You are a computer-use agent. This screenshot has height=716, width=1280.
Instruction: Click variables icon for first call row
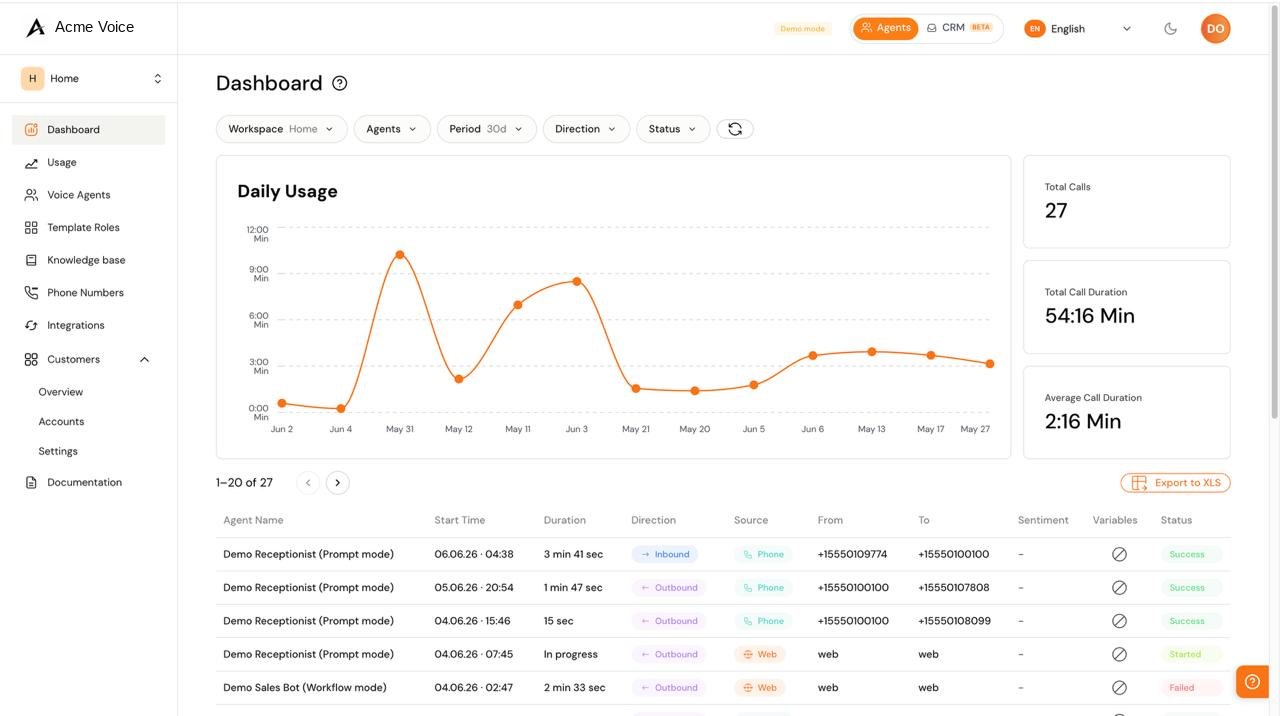click(x=1119, y=554)
